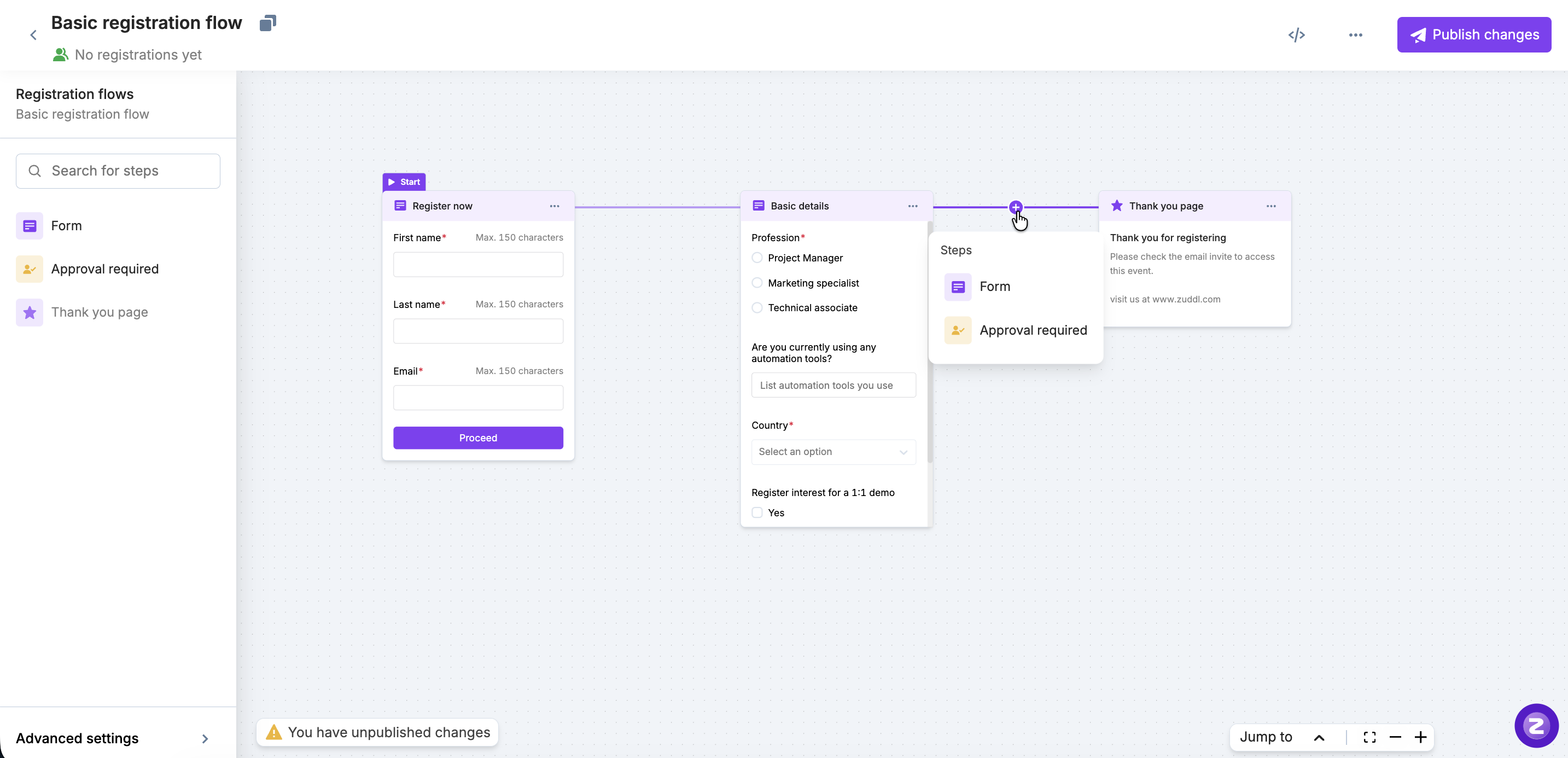The height and width of the screenshot is (758, 1568).
Task: Zoom in with the plus icon
Action: (1421, 737)
